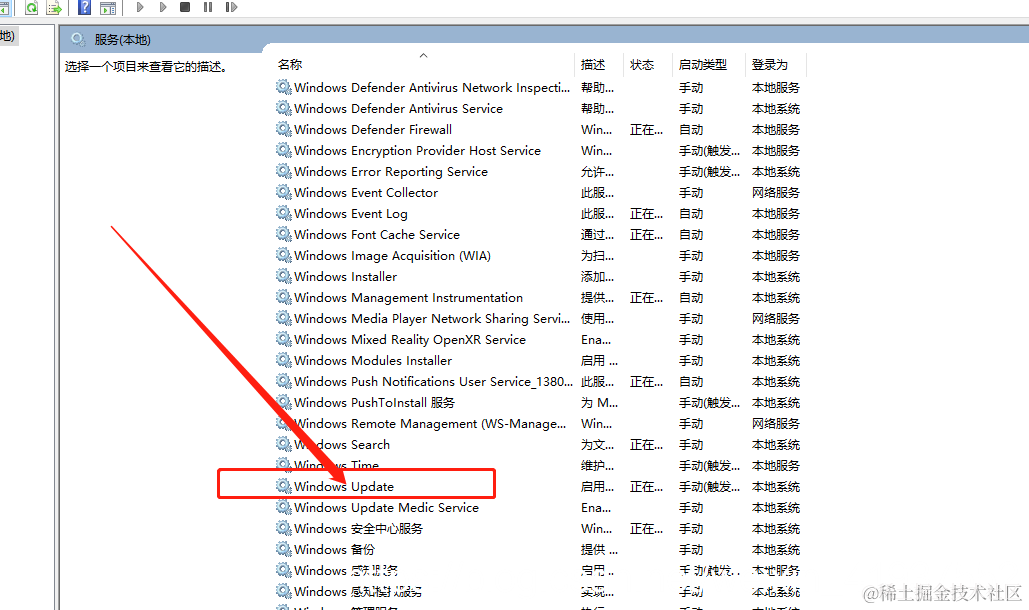Click 手动(触发... startup type of Windows Update
1029x610 pixels.
point(709,487)
